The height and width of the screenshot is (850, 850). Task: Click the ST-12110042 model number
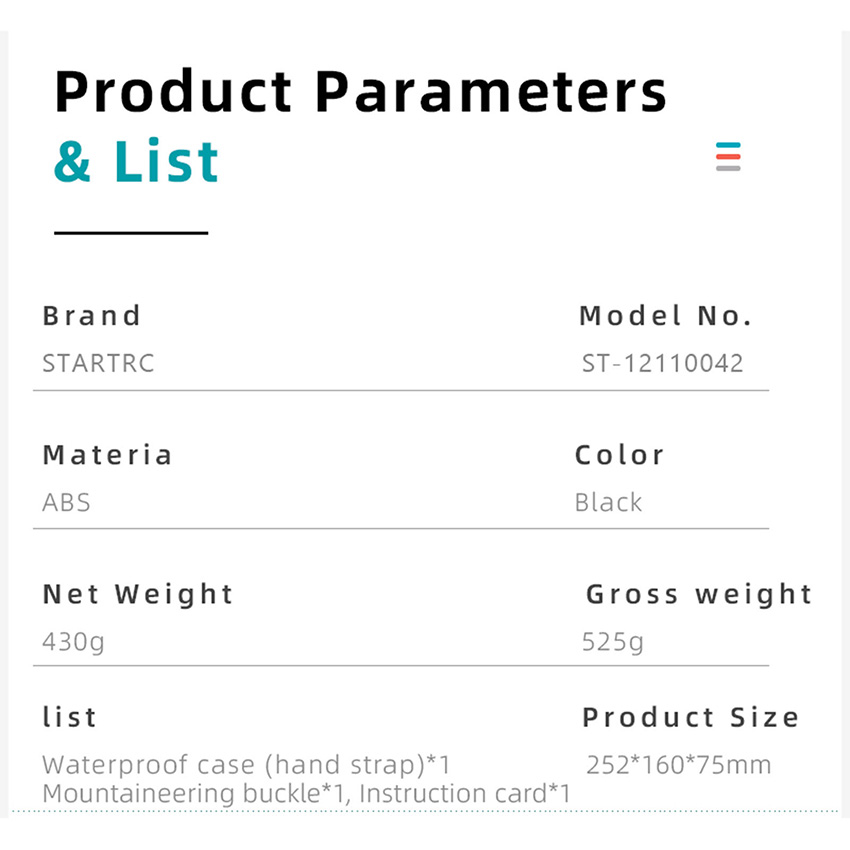tap(663, 363)
